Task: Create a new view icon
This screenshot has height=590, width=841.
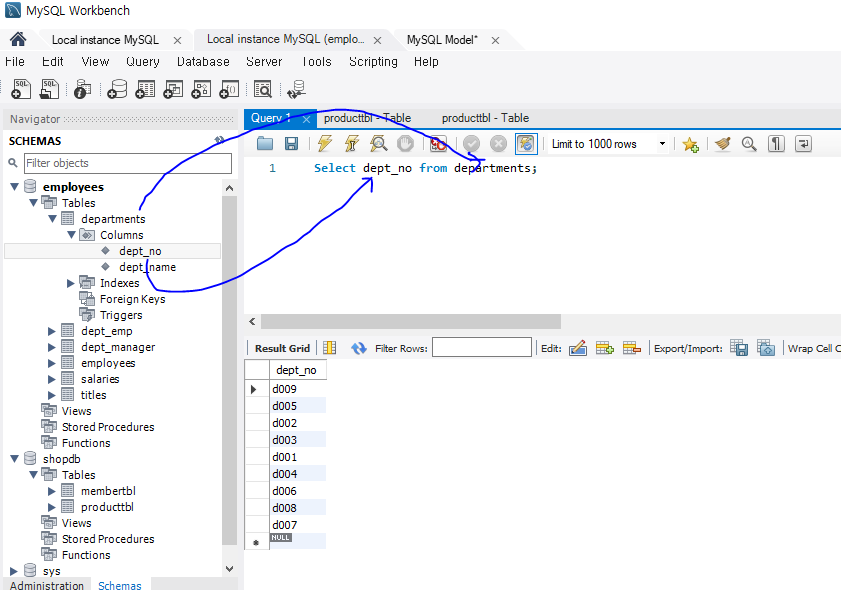Action: pyautogui.click(x=173, y=90)
